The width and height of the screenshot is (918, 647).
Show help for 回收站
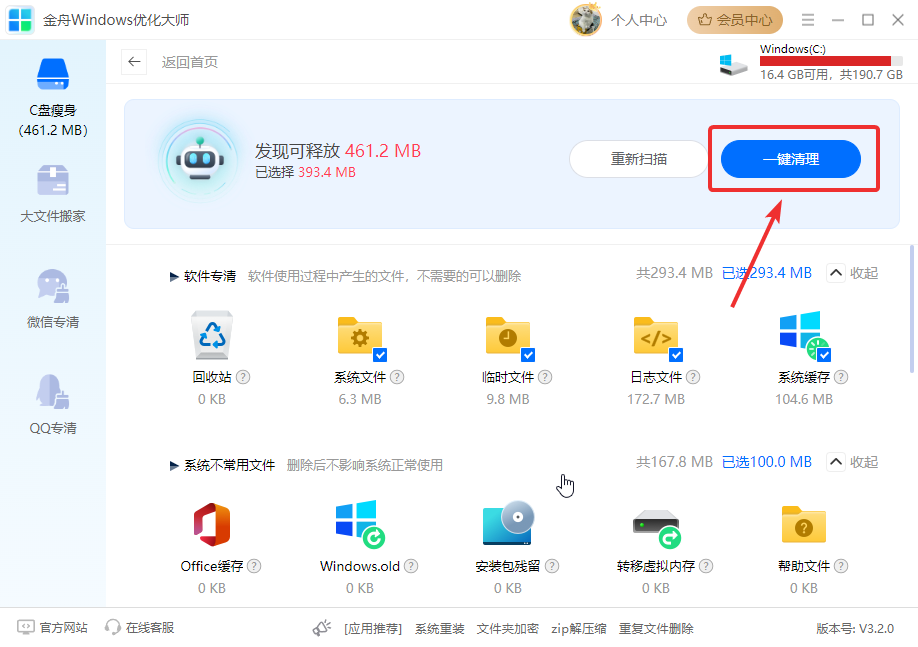[x=243, y=377]
